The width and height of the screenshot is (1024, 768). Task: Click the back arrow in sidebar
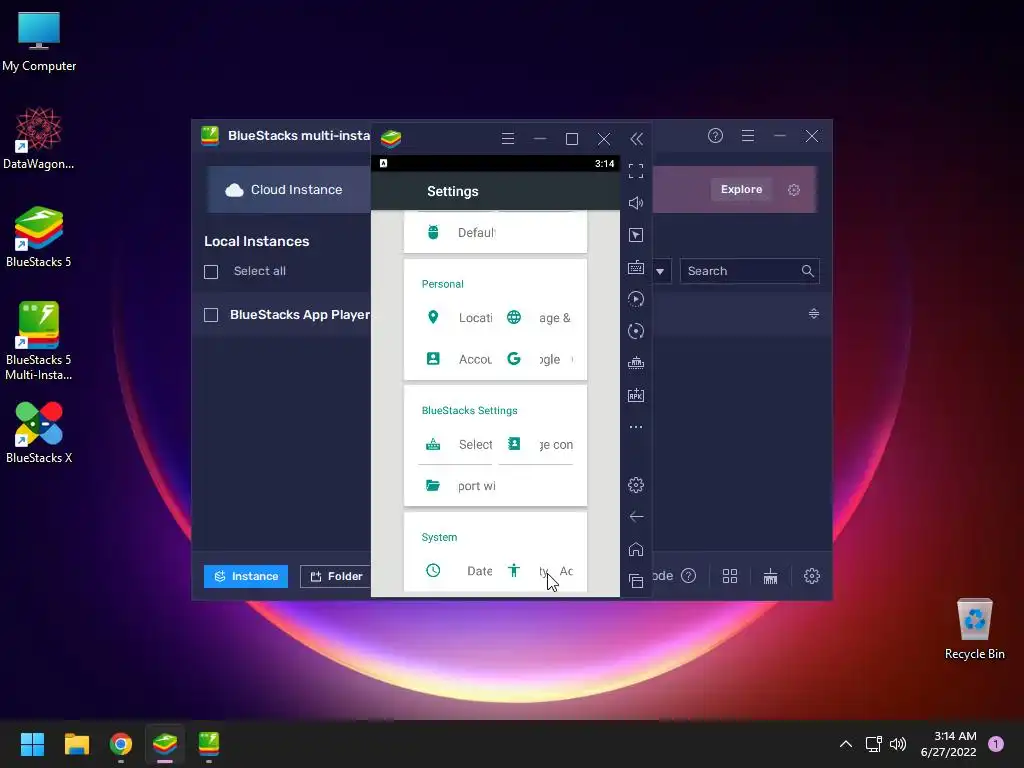636,517
